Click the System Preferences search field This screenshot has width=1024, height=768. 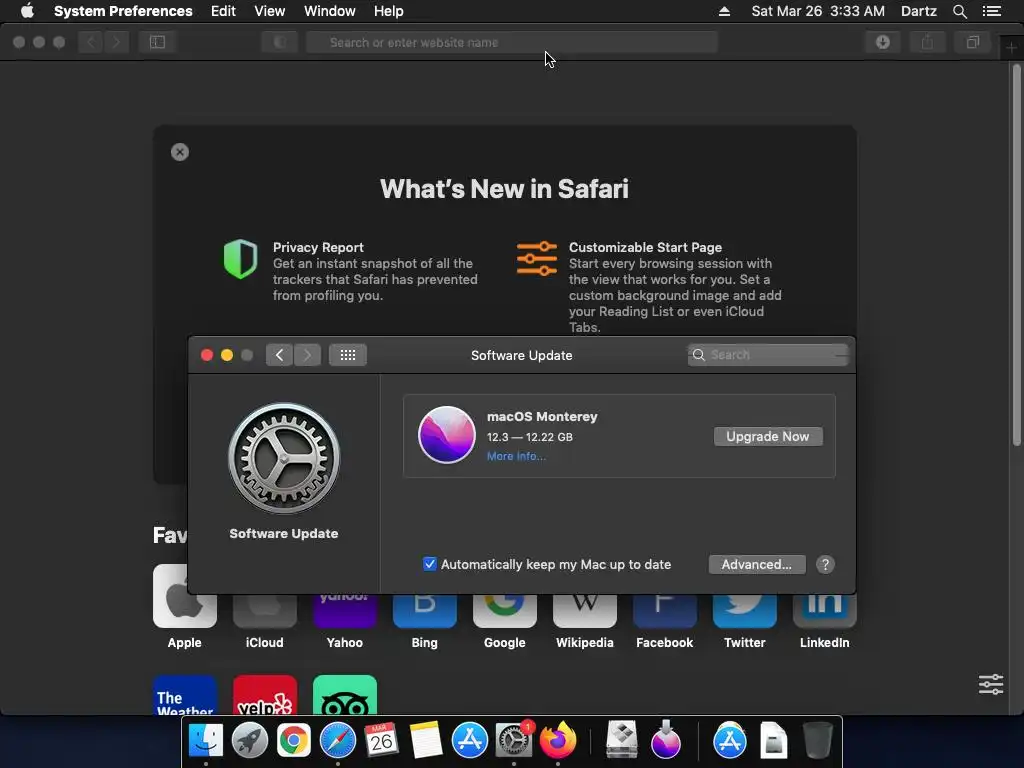(768, 355)
